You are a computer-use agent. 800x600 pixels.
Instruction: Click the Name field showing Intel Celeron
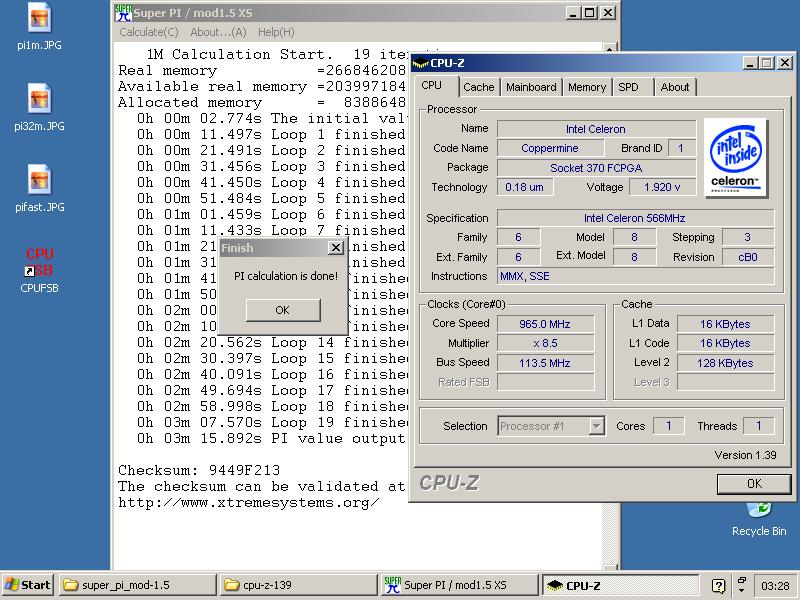pyautogui.click(x=596, y=129)
